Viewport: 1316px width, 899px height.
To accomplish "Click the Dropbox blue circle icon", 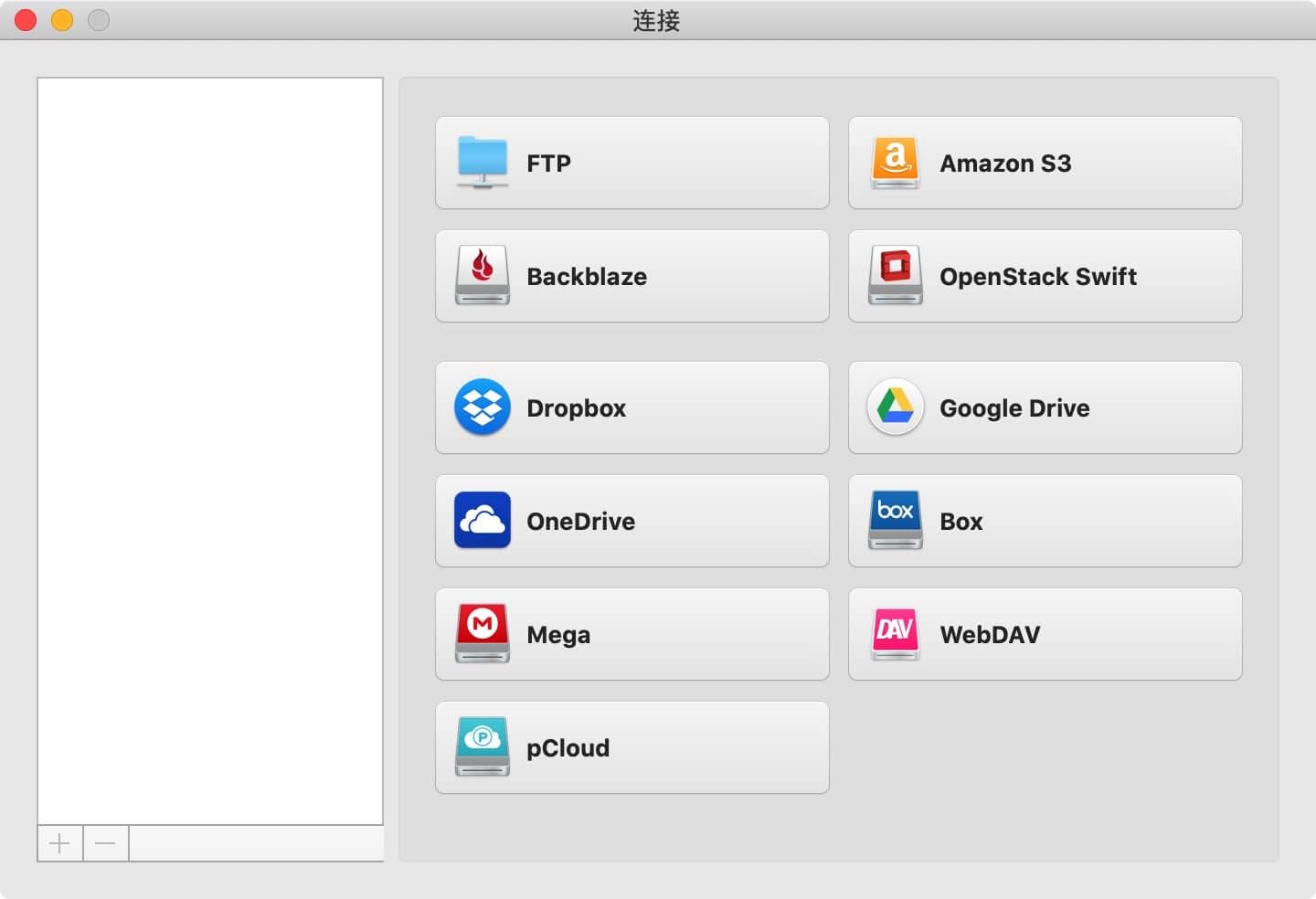I will click(483, 407).
